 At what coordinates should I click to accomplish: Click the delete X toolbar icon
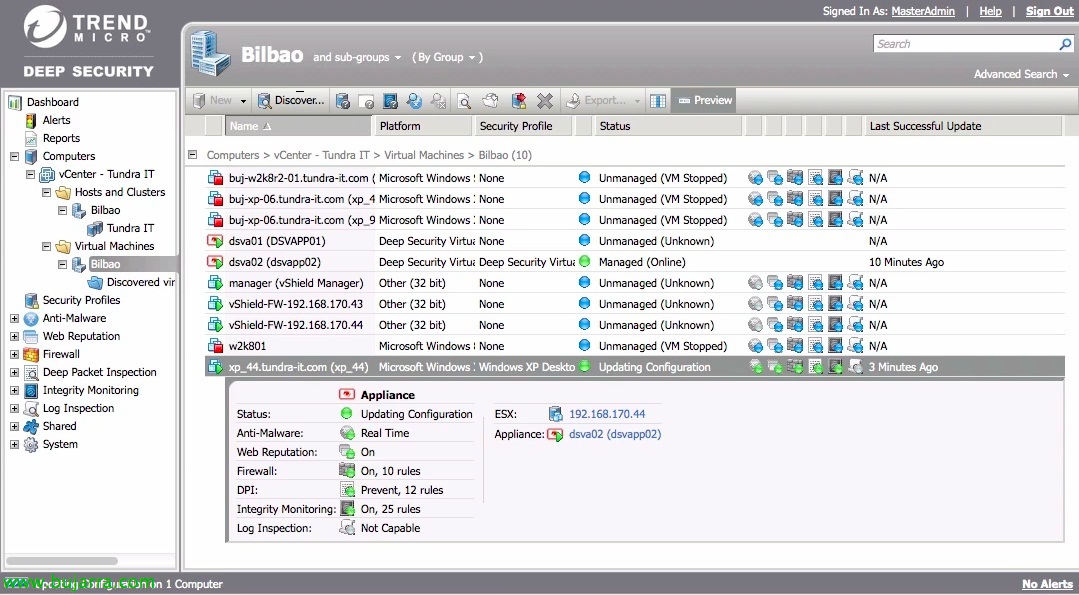[x=545, y=101]
